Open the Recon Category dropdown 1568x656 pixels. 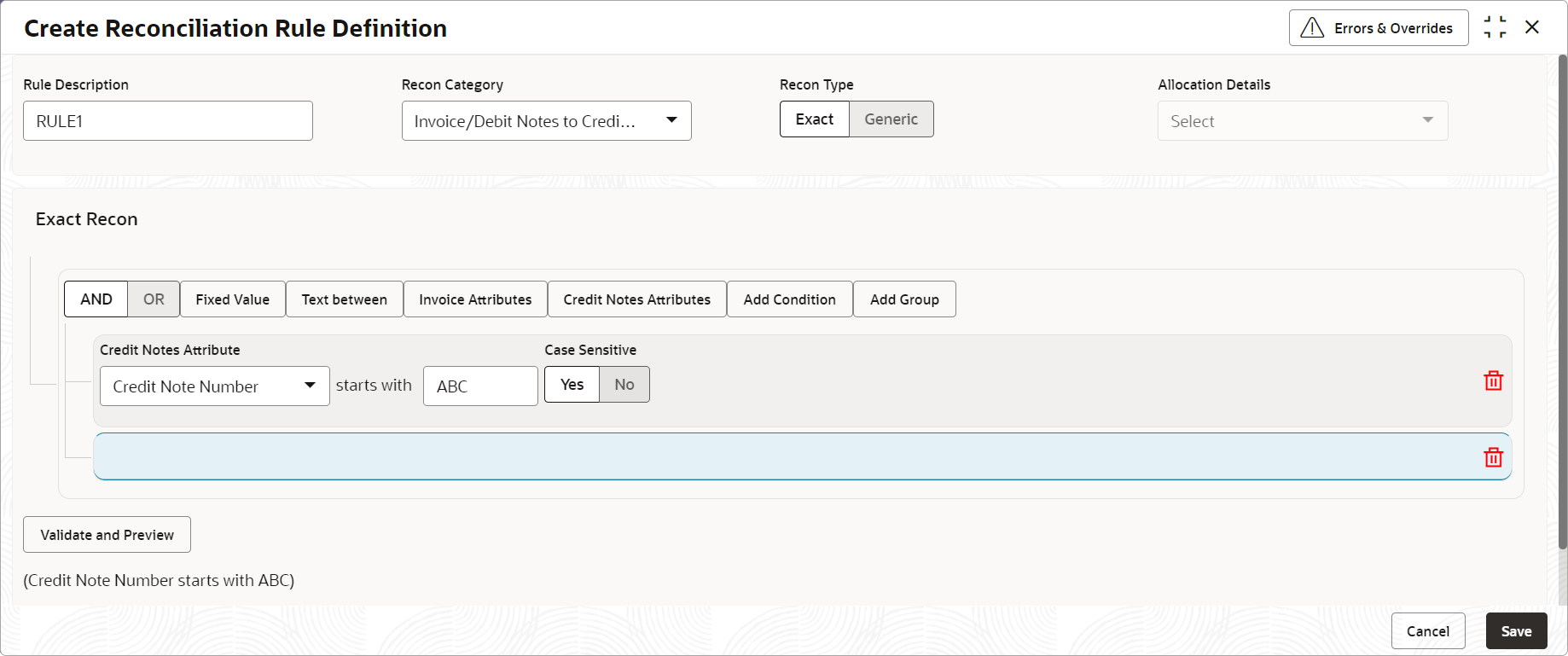547,121
